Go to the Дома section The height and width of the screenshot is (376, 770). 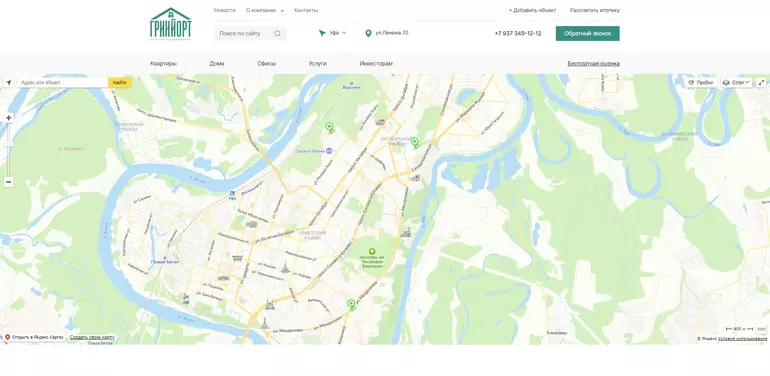coord(217,64)
